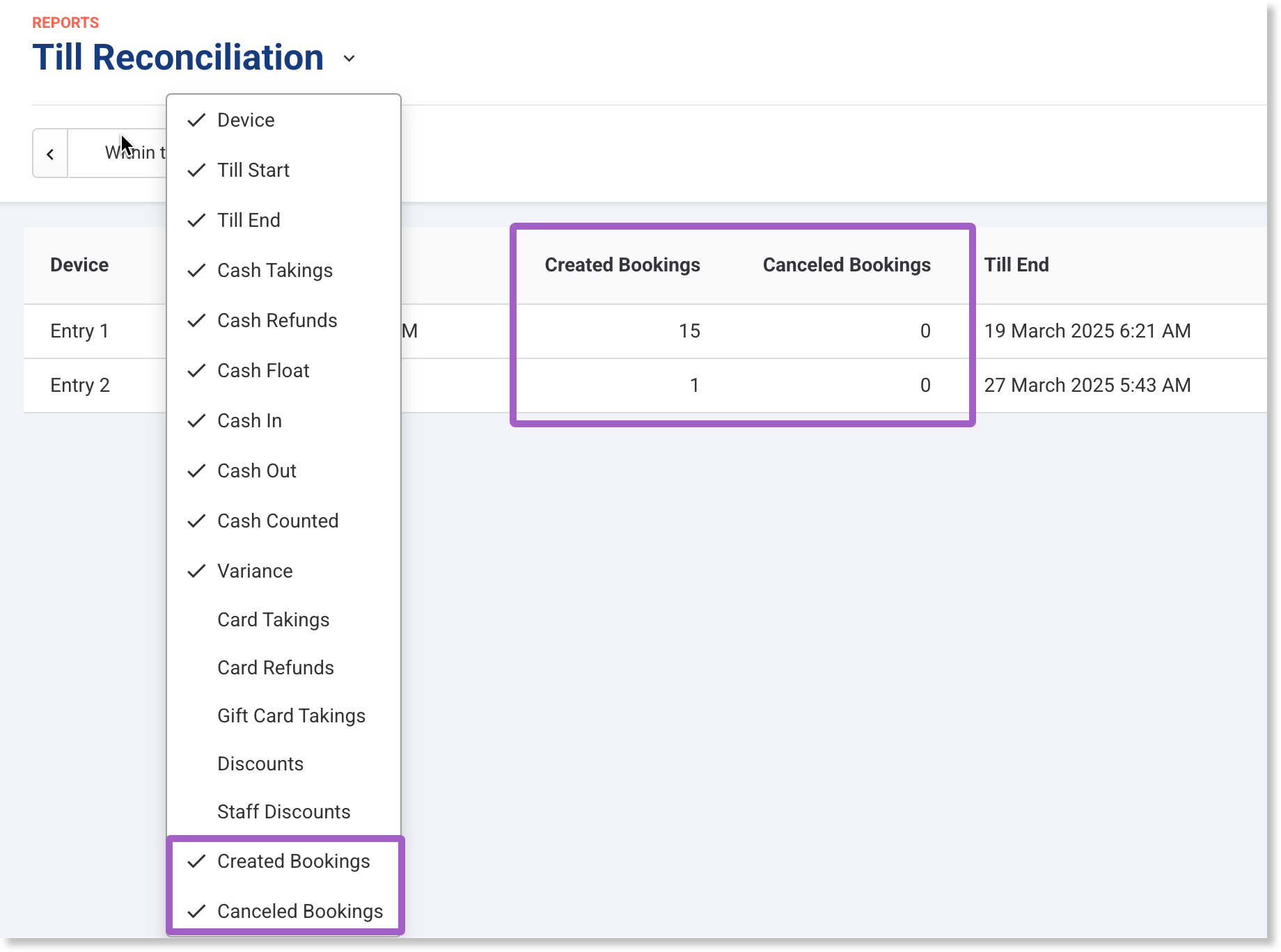1281x952 pixels.
Task: Uncheck the Variance column option
Action: [254, 571]
